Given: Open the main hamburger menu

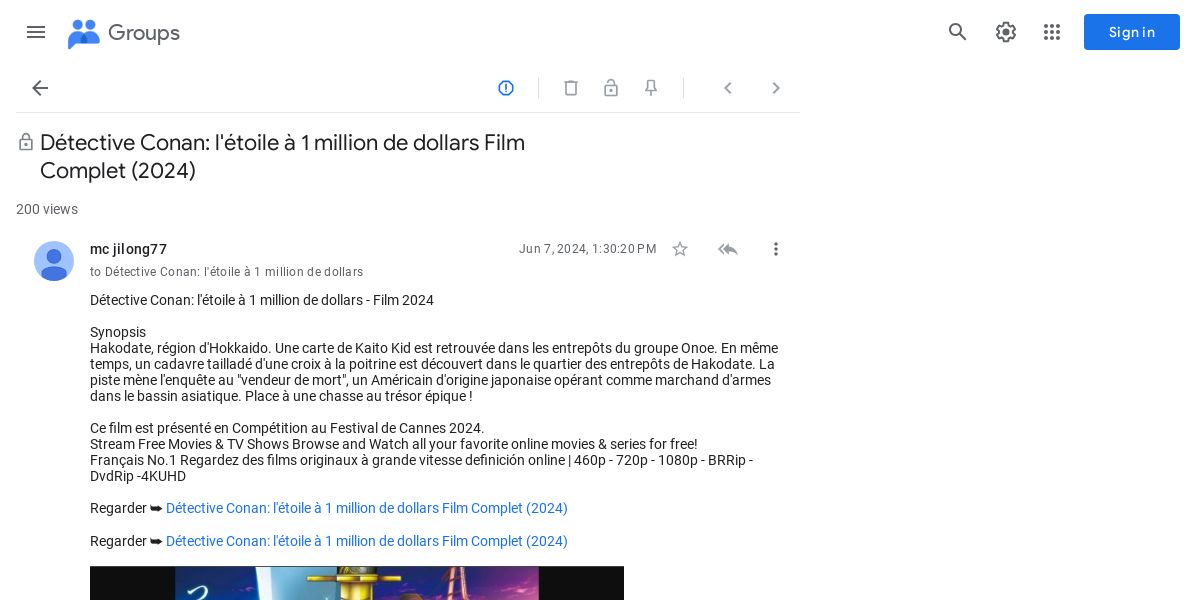Looking at the screenshot, I should [36, 32].
